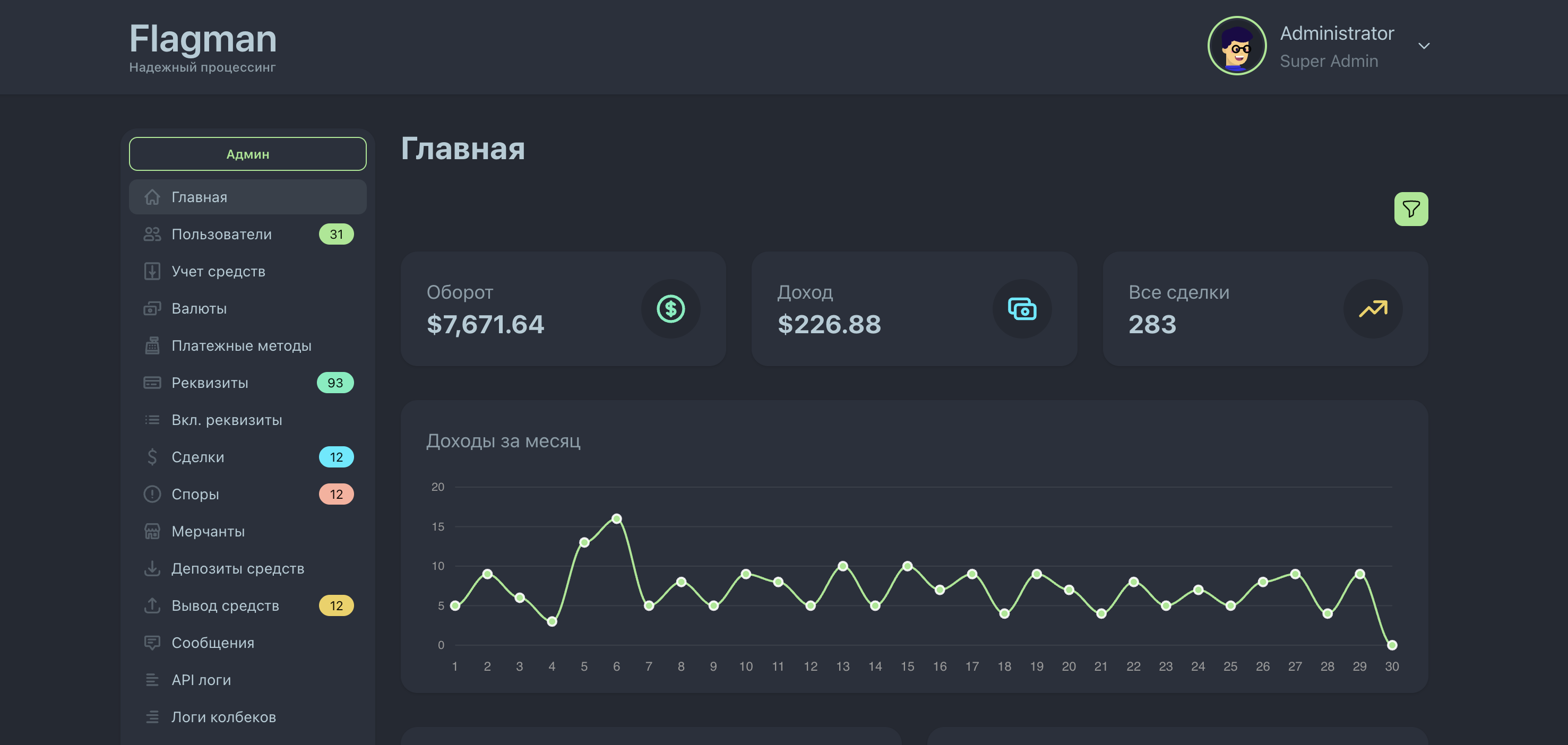This screenshot has height=745, width=1568.
Task: Click the yellow 12 badge on Вывод средств
Action: coord(336,605)
